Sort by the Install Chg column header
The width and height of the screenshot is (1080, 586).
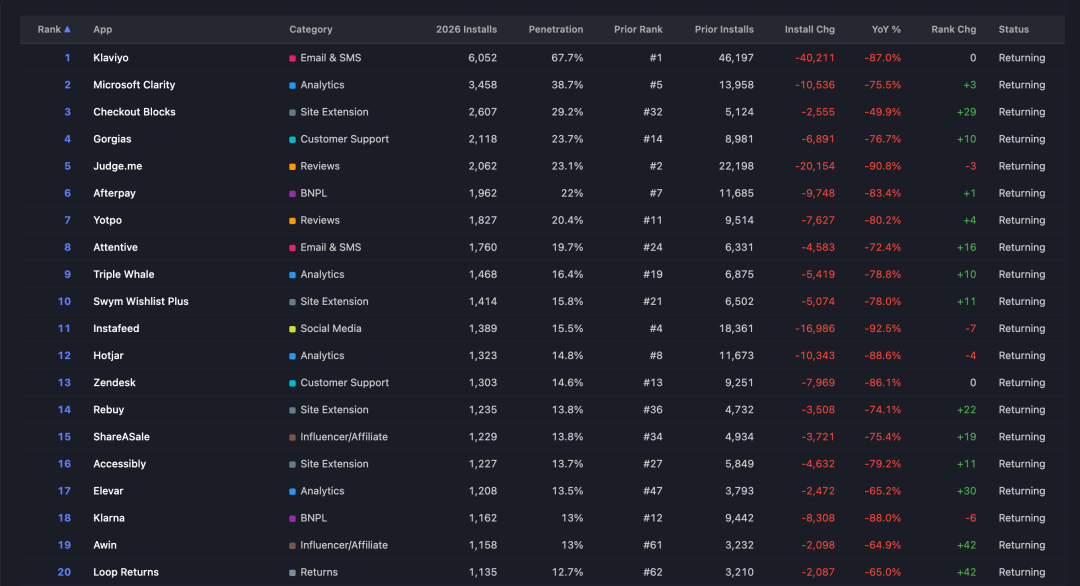[x=809, y=30]
